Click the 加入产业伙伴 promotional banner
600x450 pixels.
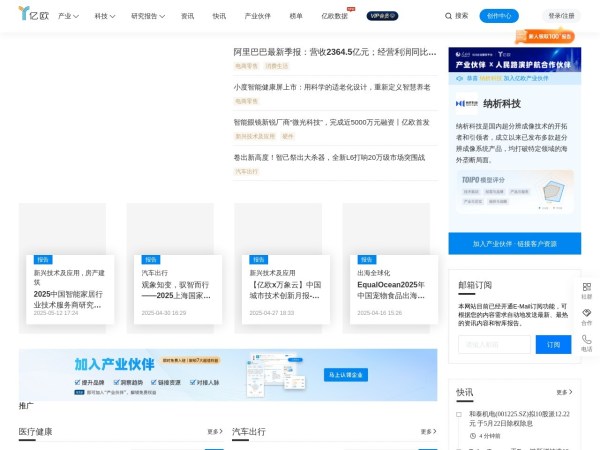[228, 374]
